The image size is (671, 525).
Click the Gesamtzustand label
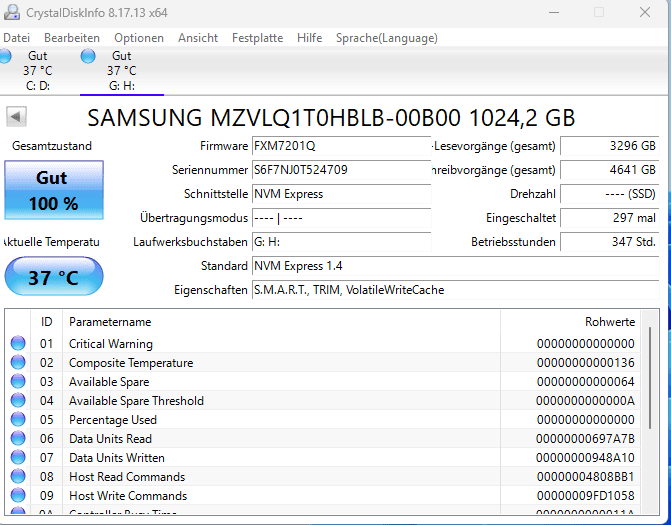pyautogui.click(x=52, y=146)
